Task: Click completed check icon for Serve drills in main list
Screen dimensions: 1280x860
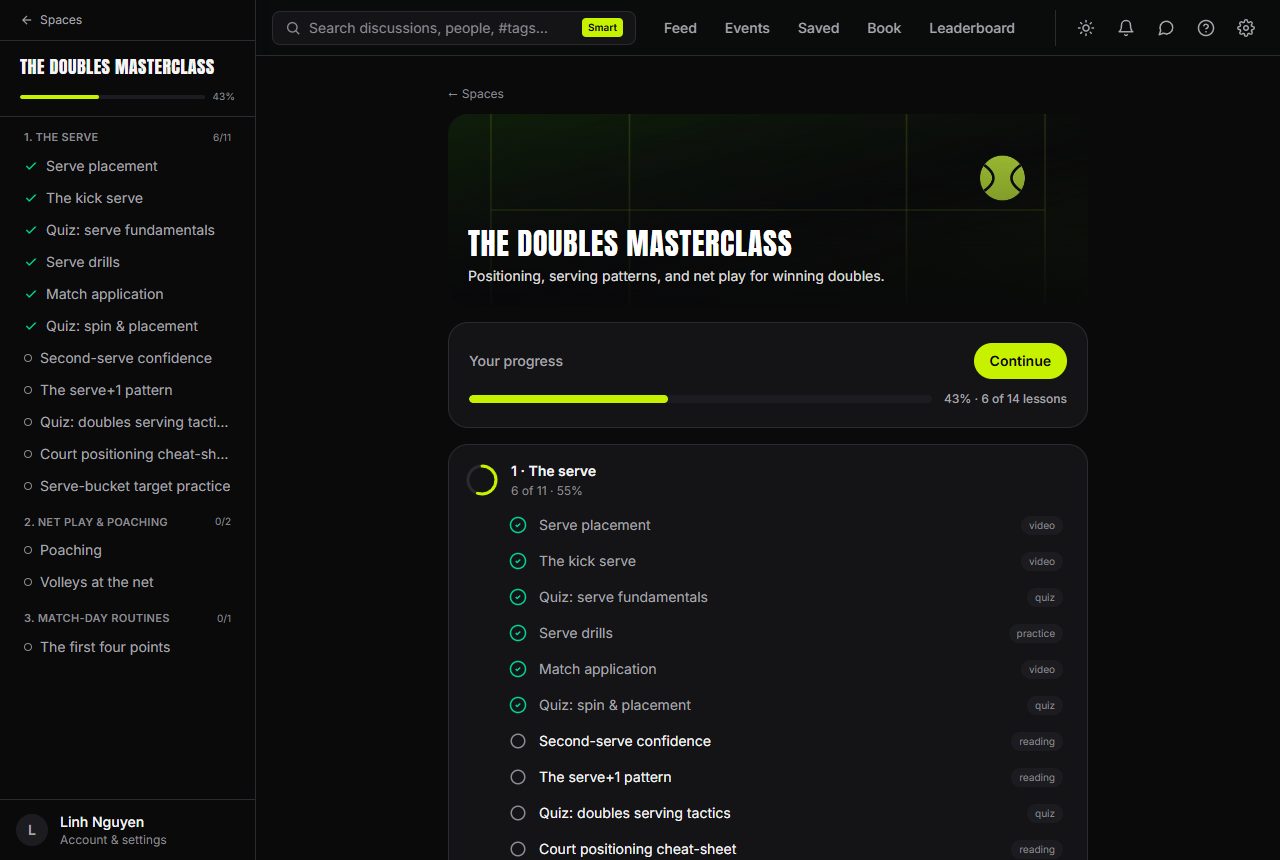Action: [x=518, y=633]
